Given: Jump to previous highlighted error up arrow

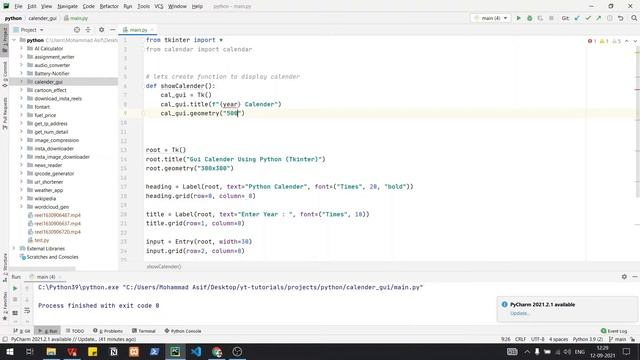Looking at the screenshot, I should (x=627, y=41).
